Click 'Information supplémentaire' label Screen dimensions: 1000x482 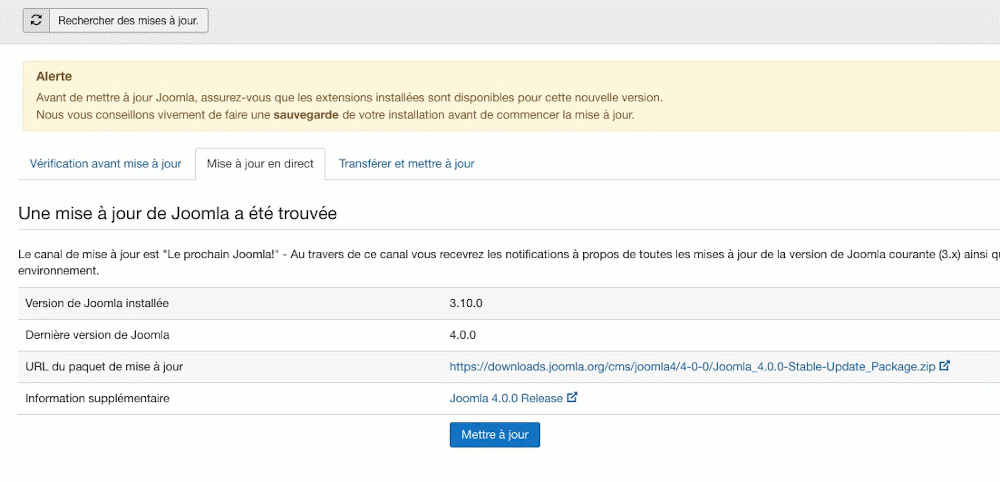[x=97, y=398]
